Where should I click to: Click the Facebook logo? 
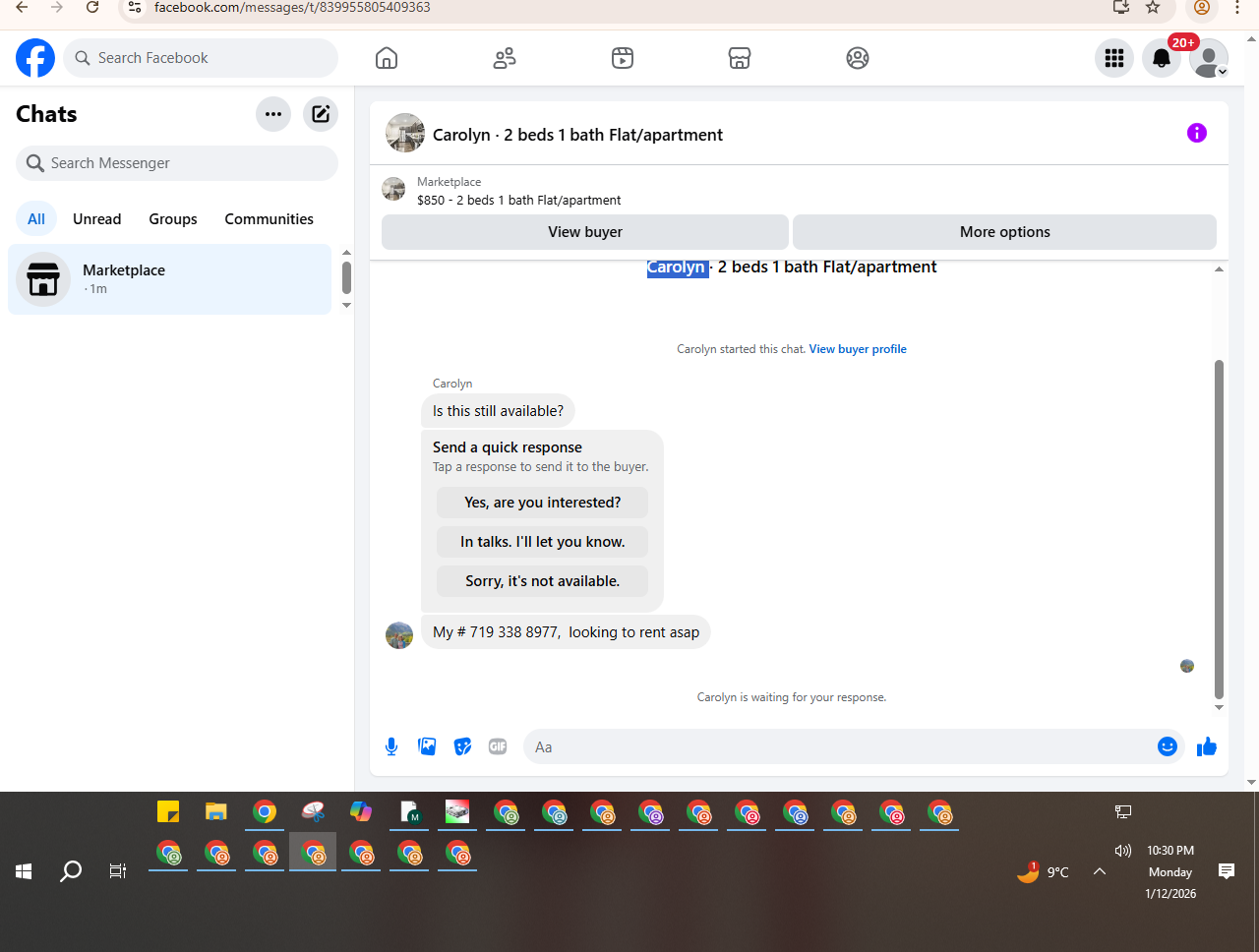click(x=35, y=58)
